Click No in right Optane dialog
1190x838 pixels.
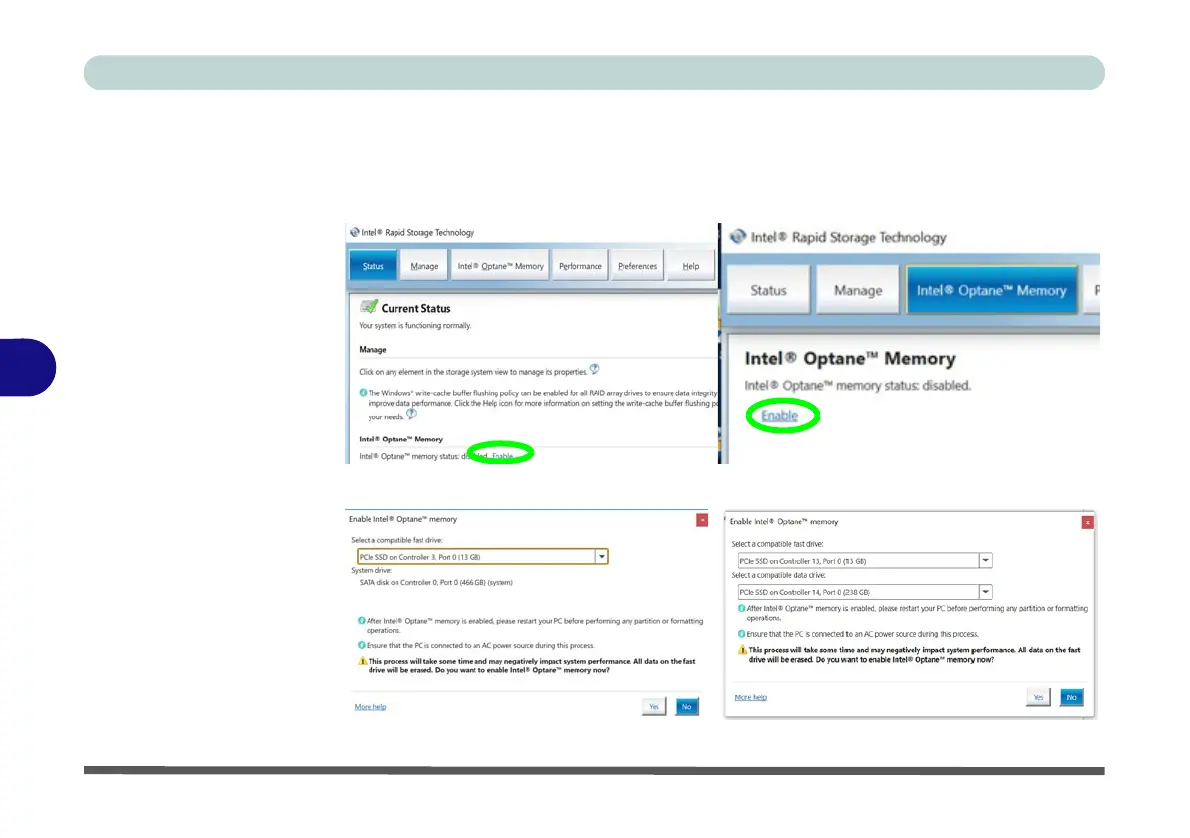click(x=1072, y=697)
